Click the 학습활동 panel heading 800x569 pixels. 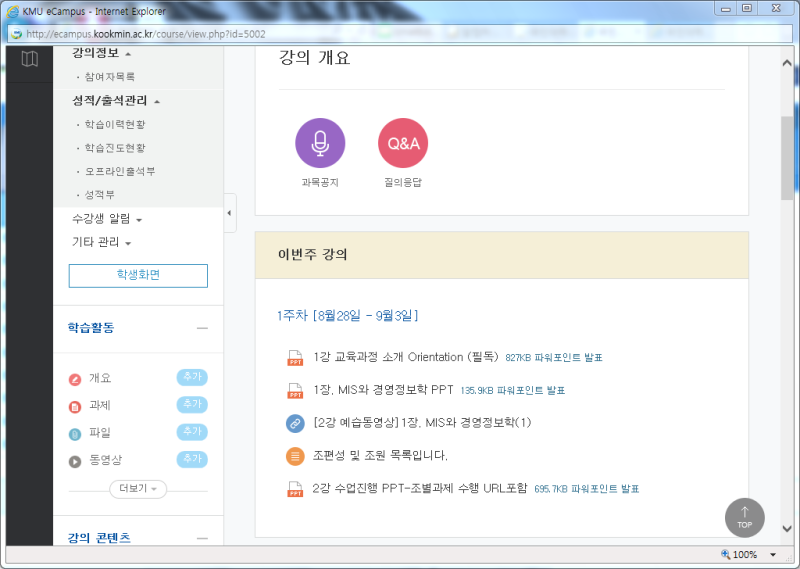(91, 328)
